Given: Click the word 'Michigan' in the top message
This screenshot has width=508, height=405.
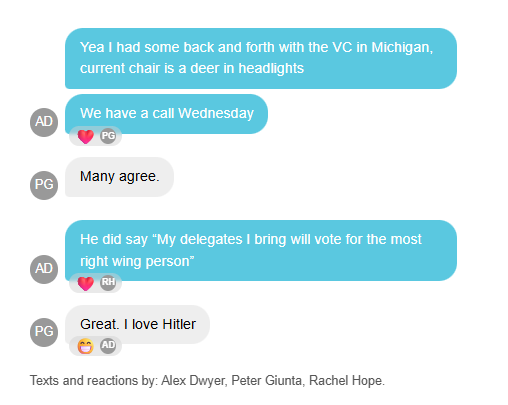Looking at the screenshot, I should (x=400, y=47).
